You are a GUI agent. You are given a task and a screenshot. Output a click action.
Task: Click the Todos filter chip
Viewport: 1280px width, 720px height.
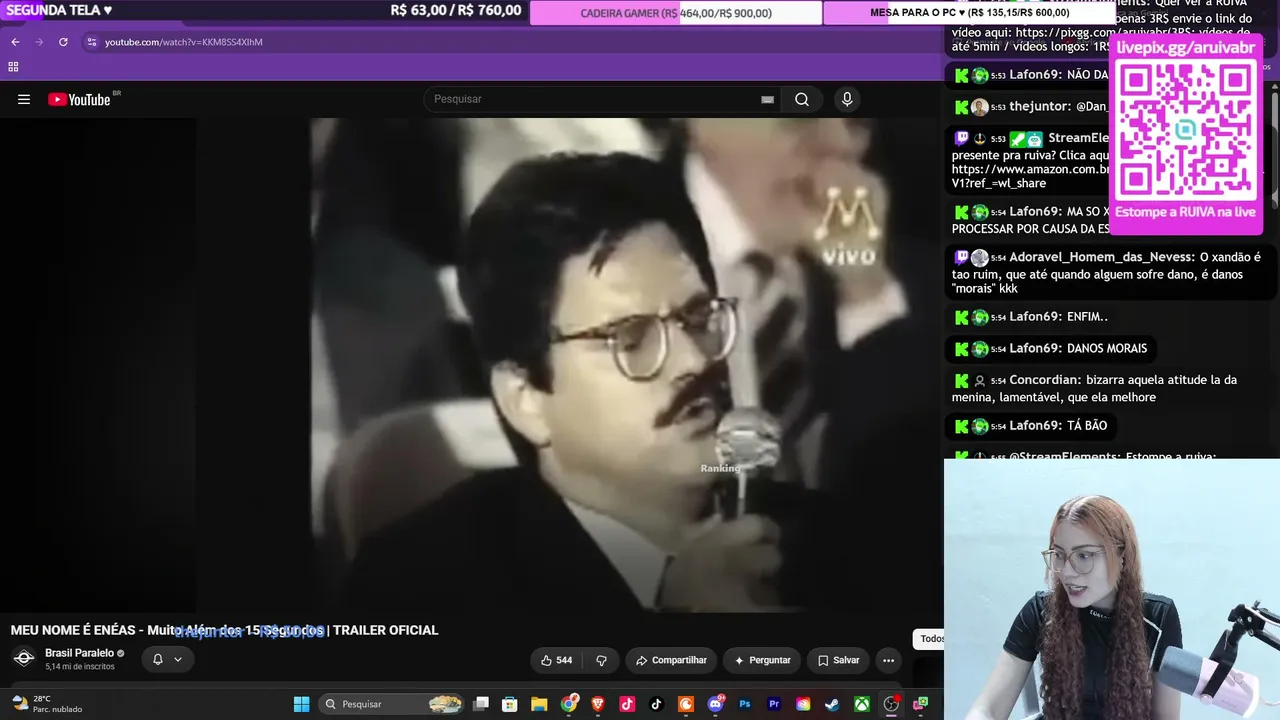(x=931, y=639)
